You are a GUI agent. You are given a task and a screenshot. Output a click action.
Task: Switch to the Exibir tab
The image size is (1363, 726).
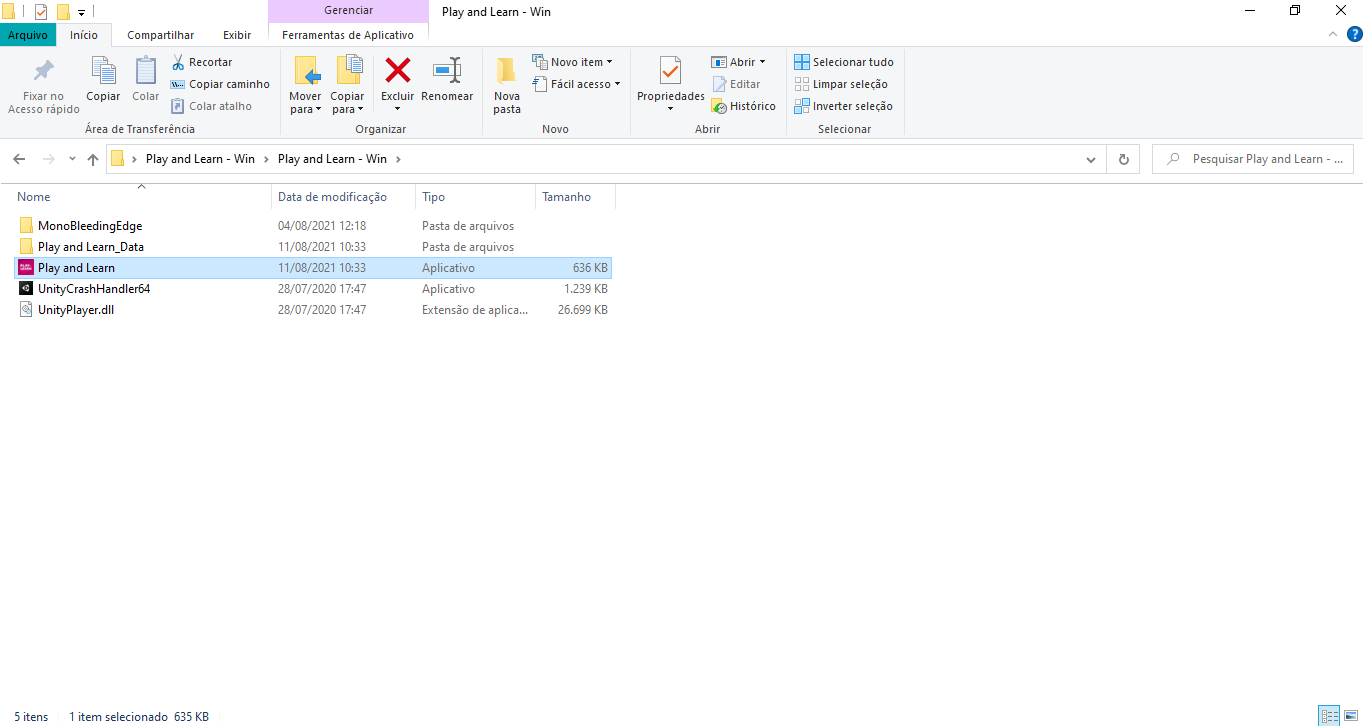tap(237, 35)
